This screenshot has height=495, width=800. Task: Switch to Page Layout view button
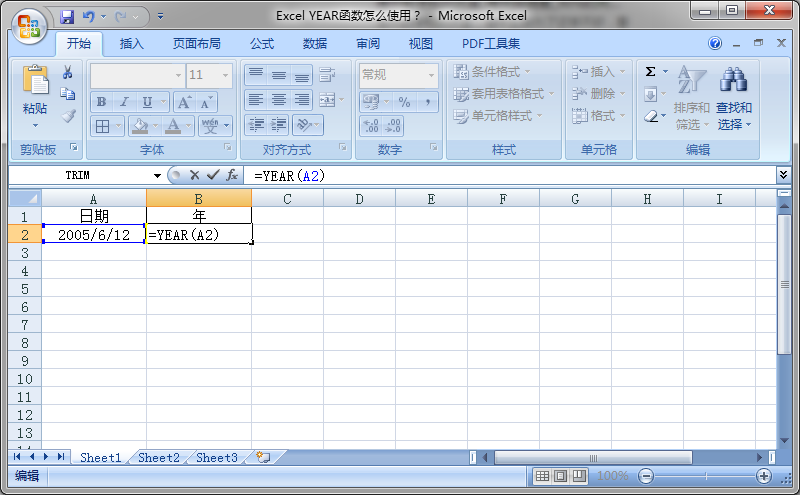click(560, 476)
